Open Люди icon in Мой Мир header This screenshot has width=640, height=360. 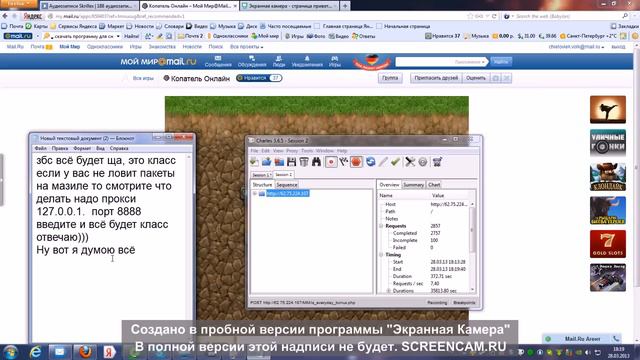[279, 62]
